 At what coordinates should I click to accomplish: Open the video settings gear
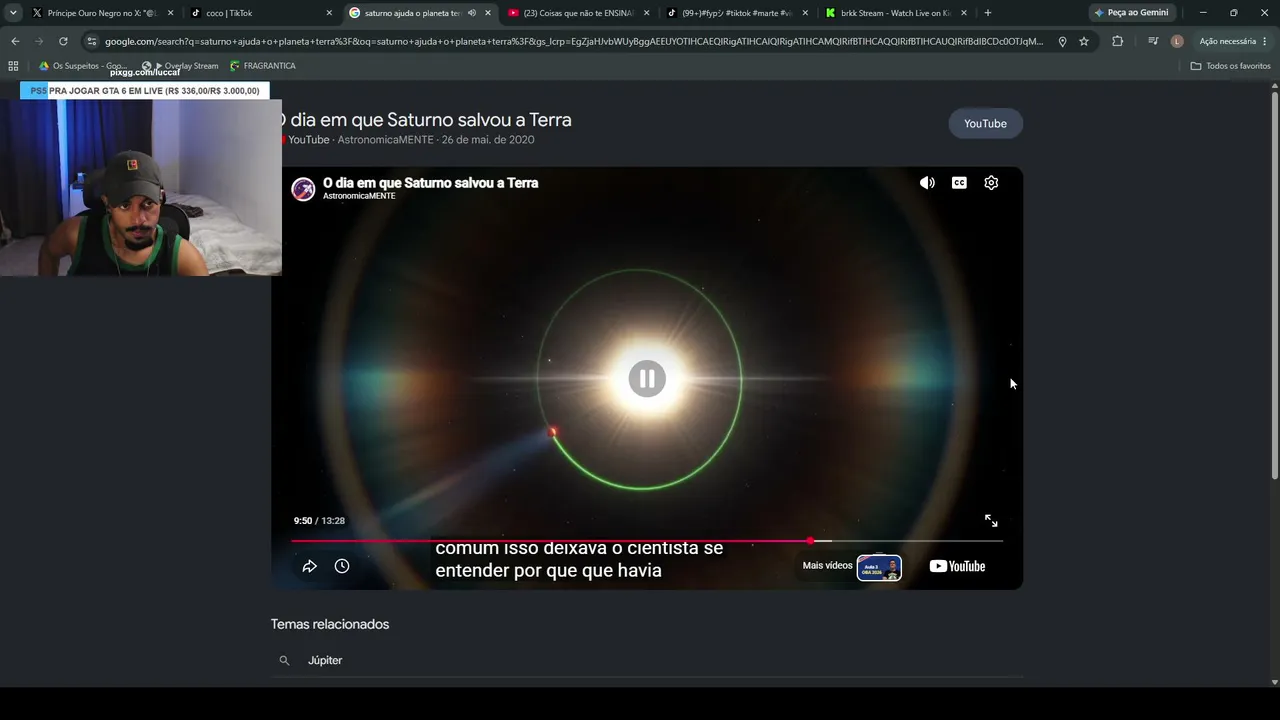[x=991, y=183]
